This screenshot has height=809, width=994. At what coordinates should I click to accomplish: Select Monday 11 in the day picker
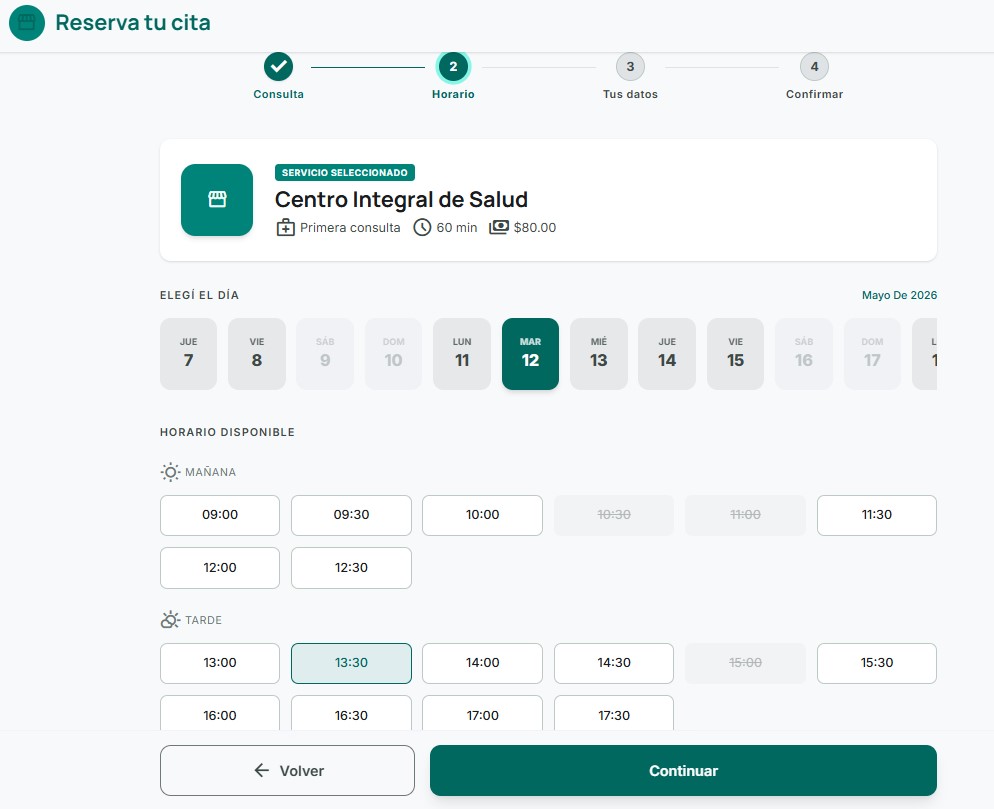[462, 354]
